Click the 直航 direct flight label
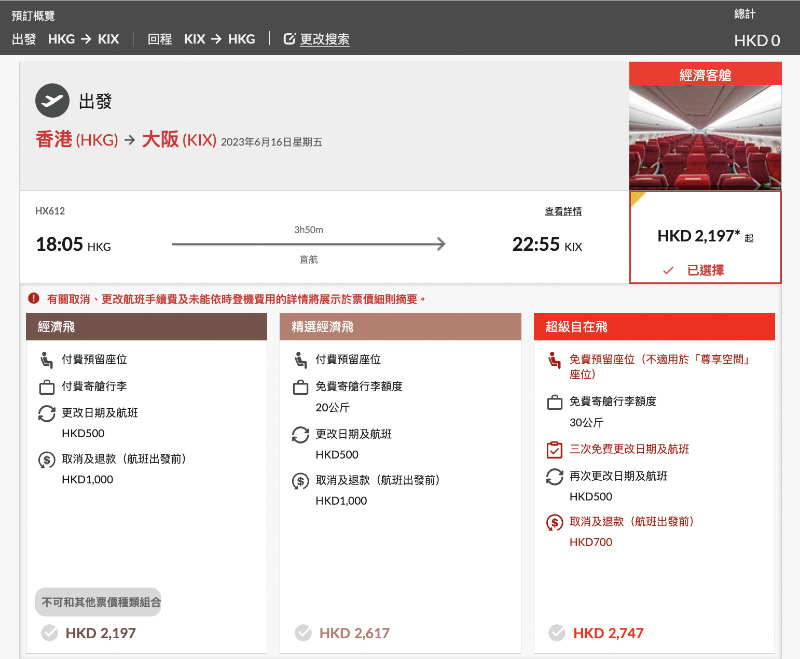This screenshot has width=800, height=659. pyautogui.click(x=309, y=260)
